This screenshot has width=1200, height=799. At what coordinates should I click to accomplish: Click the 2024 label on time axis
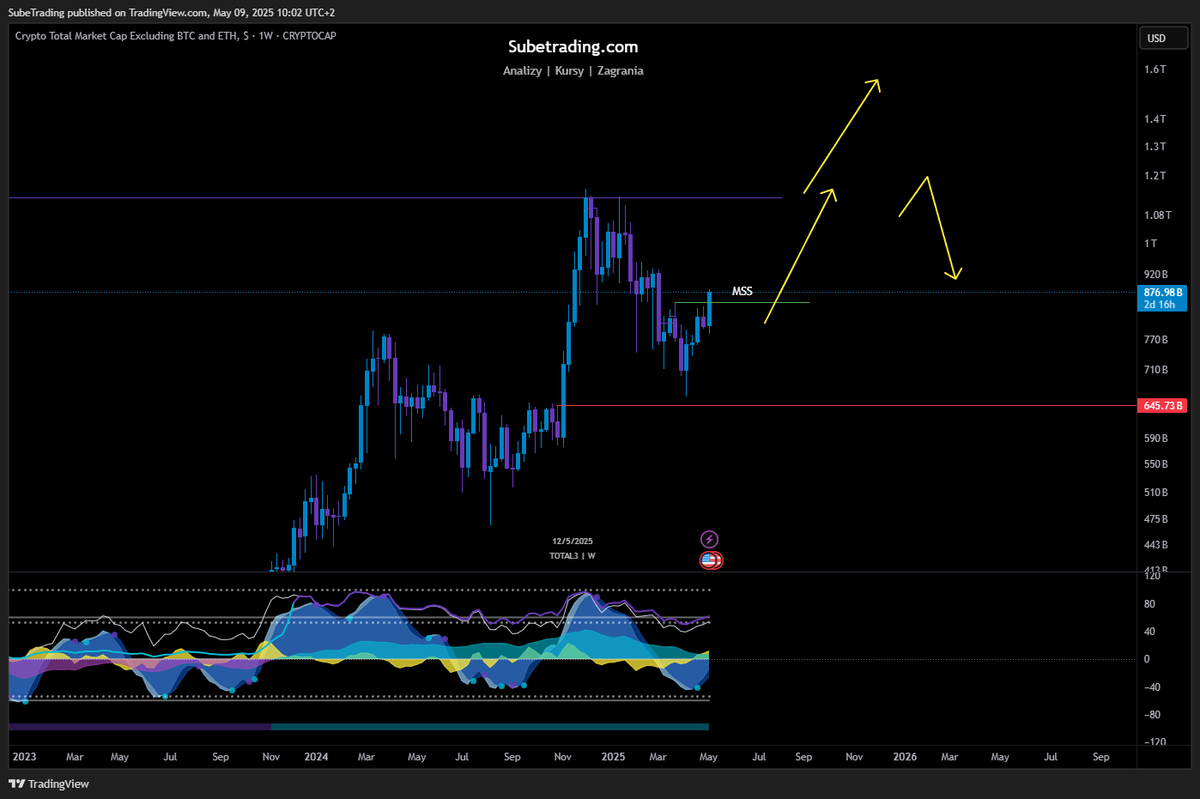[318, 757]
